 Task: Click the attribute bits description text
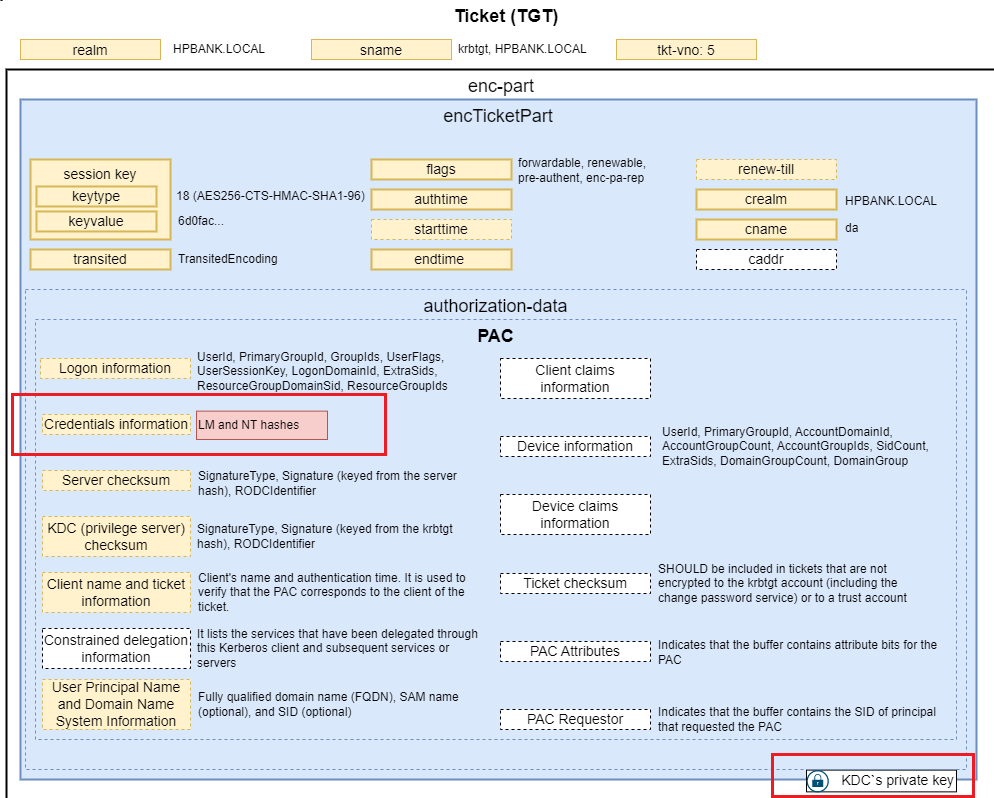[x=797, y=652]
